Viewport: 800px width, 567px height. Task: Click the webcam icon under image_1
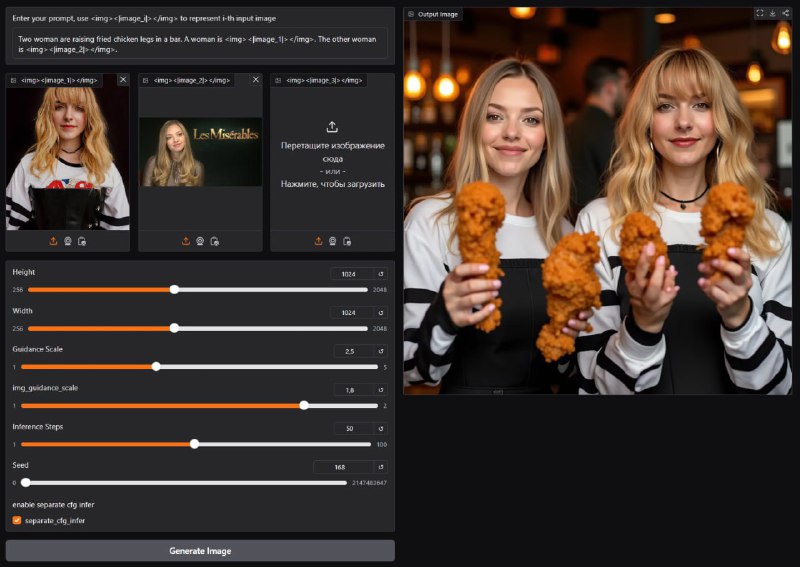tap(68, 241)
